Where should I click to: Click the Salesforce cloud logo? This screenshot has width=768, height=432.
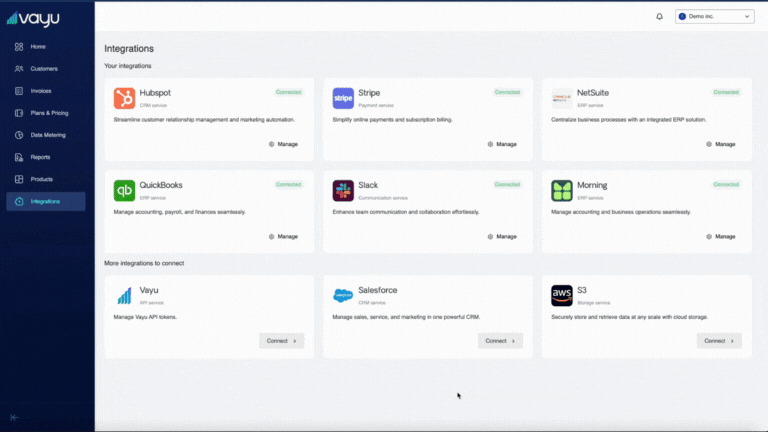[x=343, y=295]
